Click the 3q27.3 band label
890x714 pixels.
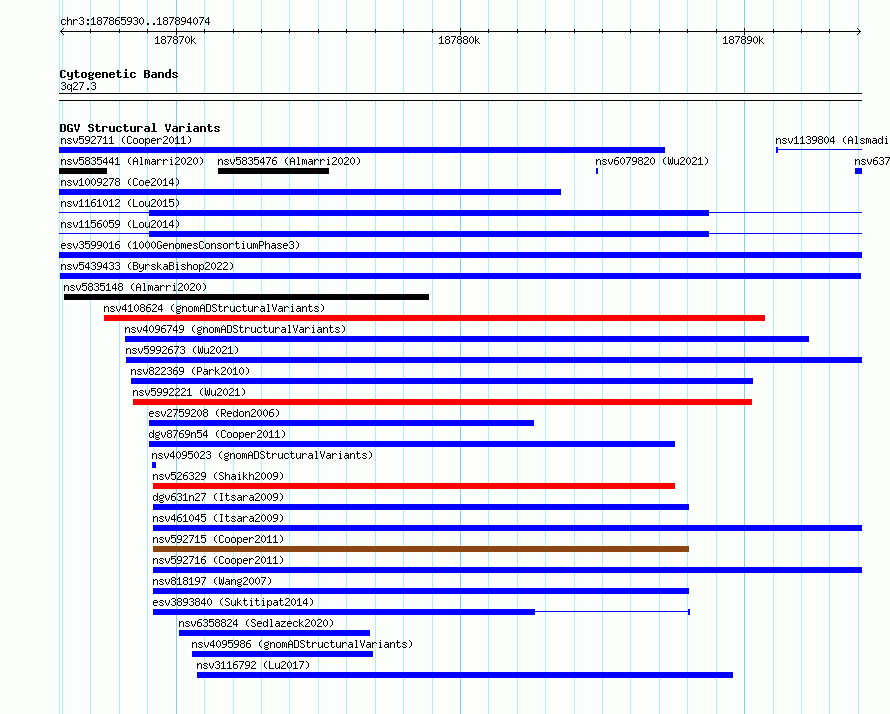(78, 86)
